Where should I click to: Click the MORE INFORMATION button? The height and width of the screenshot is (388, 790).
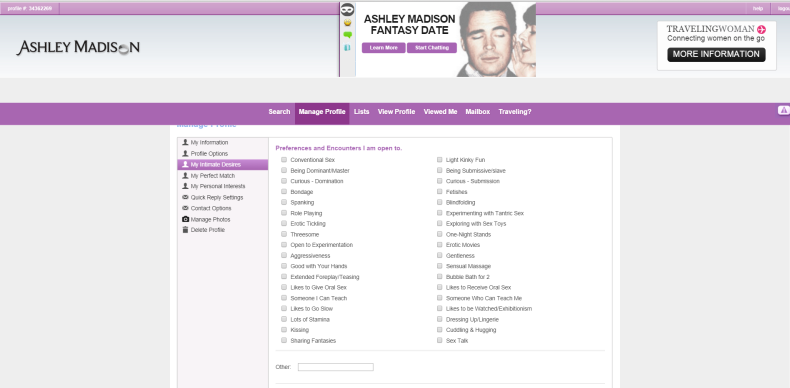coord(716,54)
